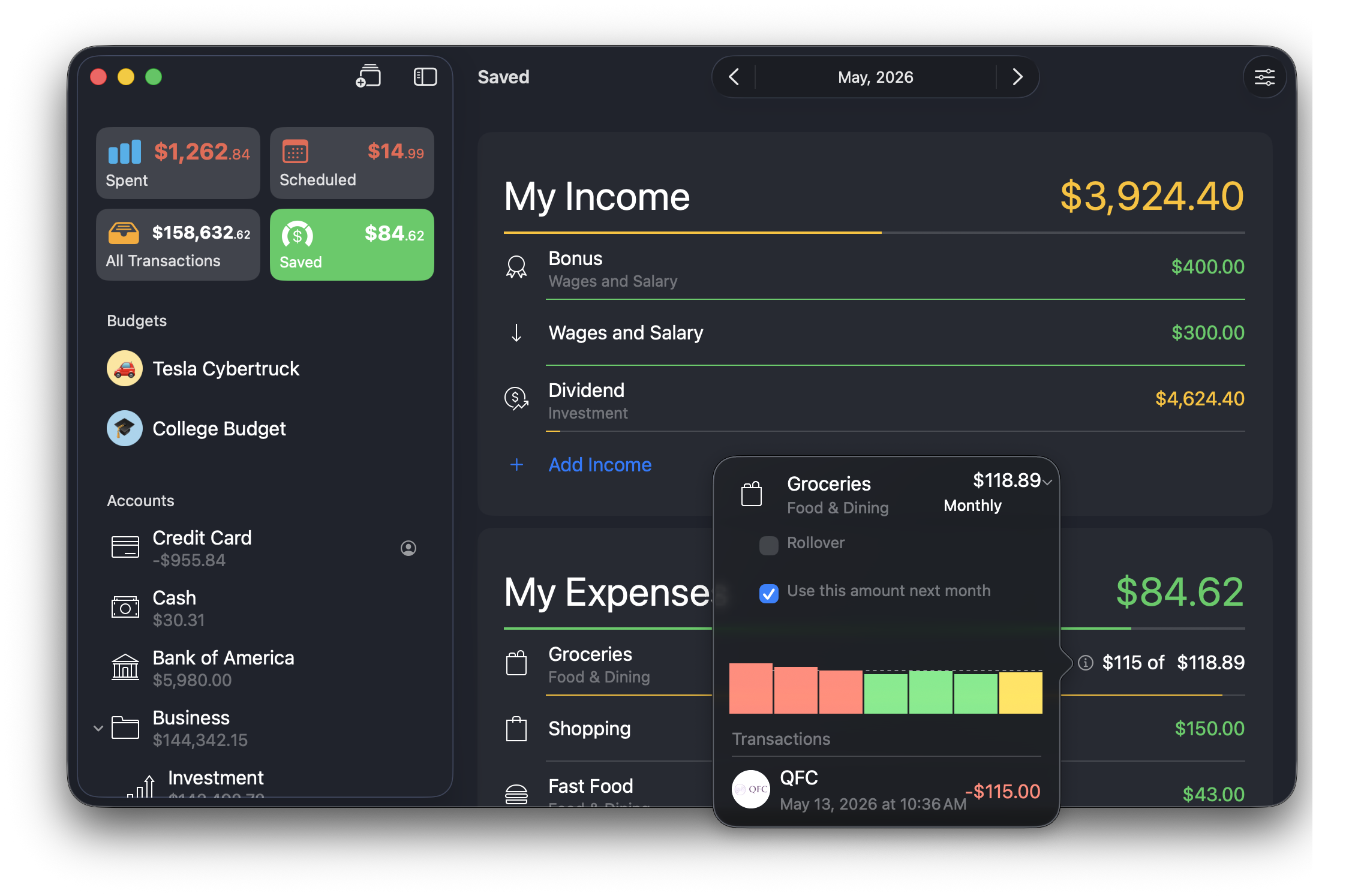This screenshot has height=896, width=1364.
Task: Click the first red bar in chart
Action: click(x=751, y=688)
